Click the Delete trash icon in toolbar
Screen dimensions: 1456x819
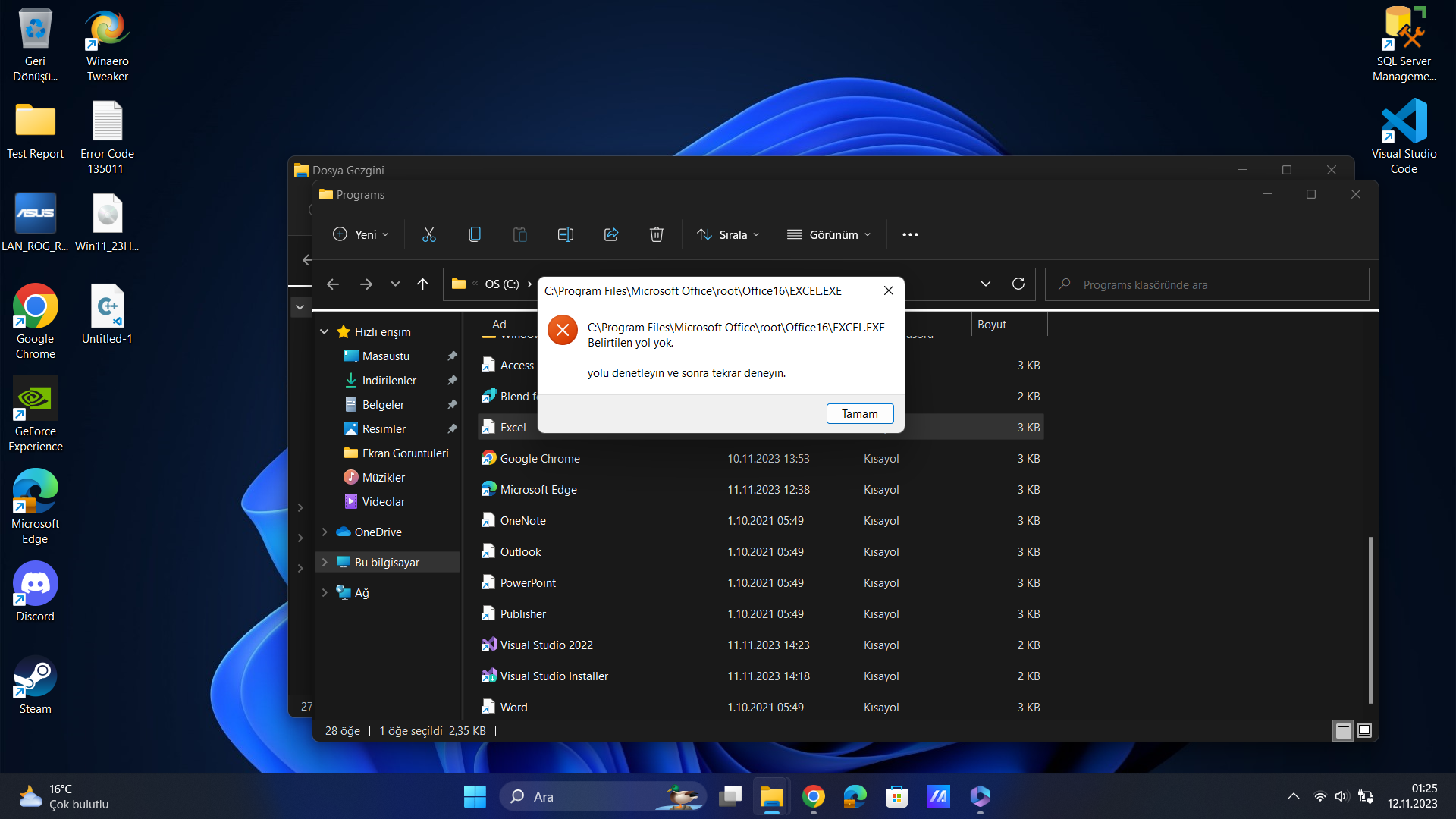pyautogui.click(x=657, y=234)
